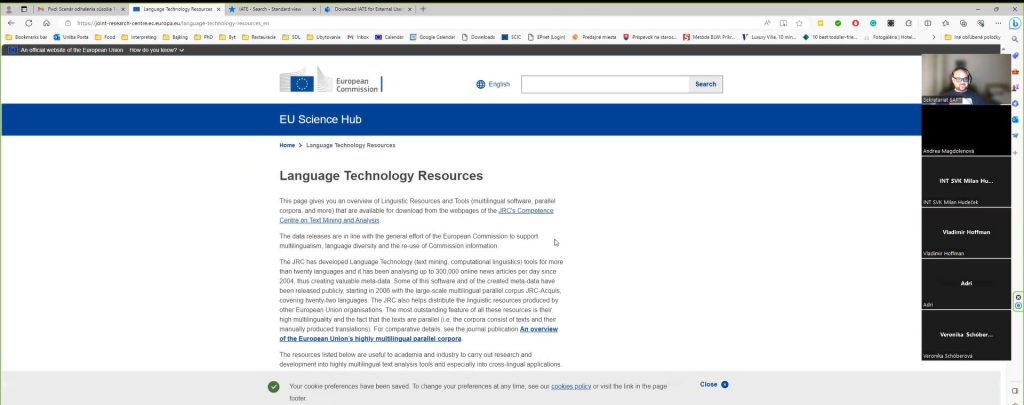1024x405 pixels.
Task: Go back with the browser back arrow
Action: tap(11, 23)
